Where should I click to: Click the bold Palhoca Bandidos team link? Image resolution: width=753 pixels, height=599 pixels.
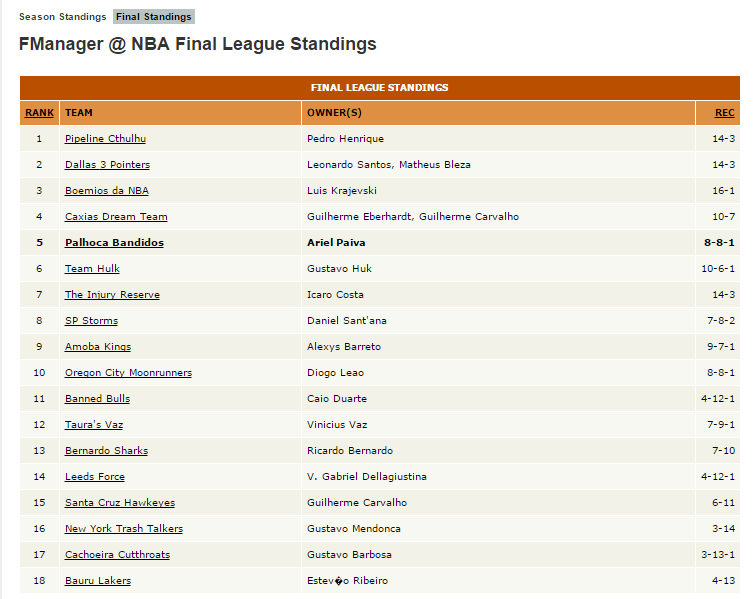(x=114, y=243)
